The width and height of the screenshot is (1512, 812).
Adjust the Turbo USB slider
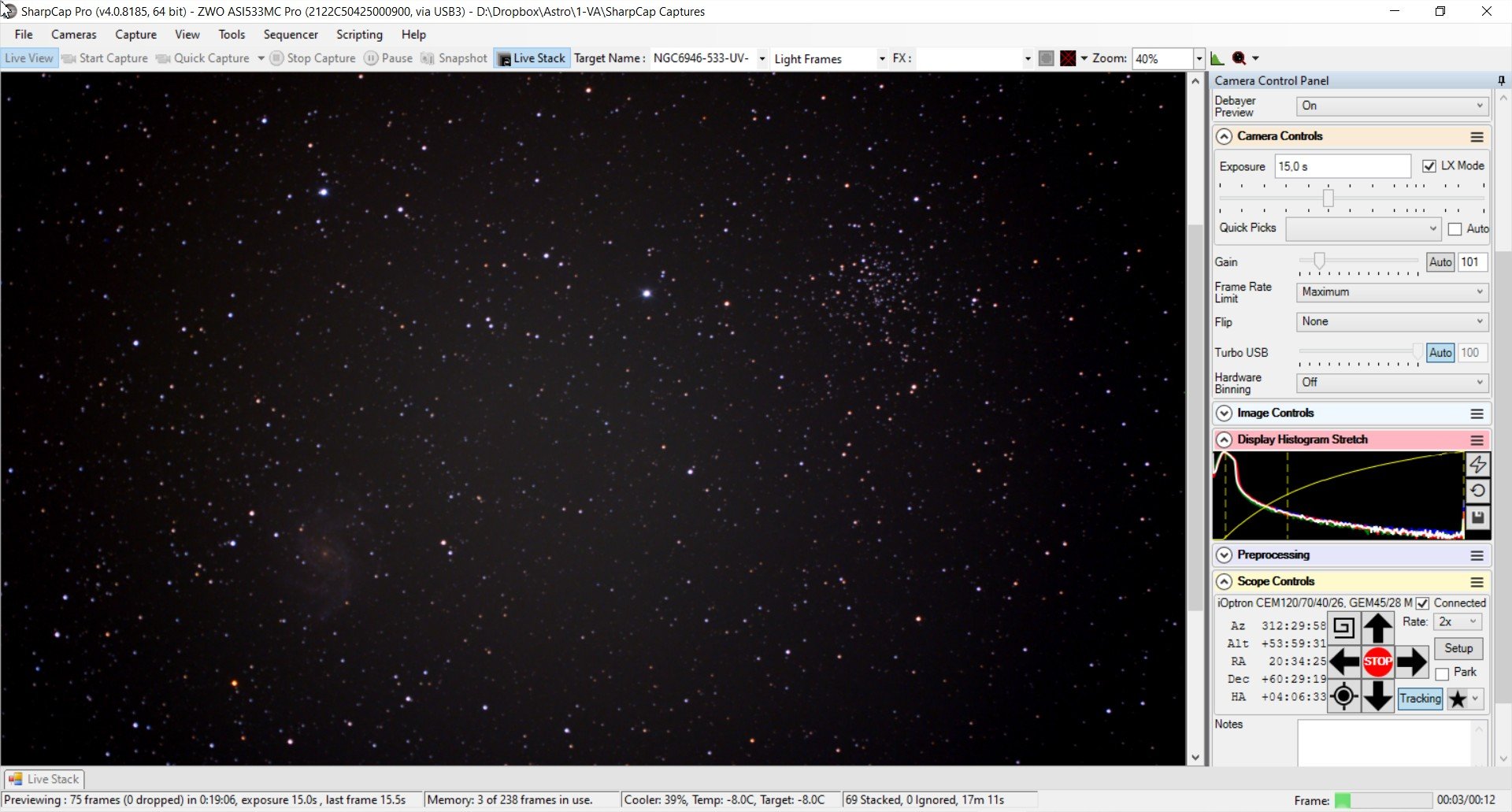tap(1417, 351)
